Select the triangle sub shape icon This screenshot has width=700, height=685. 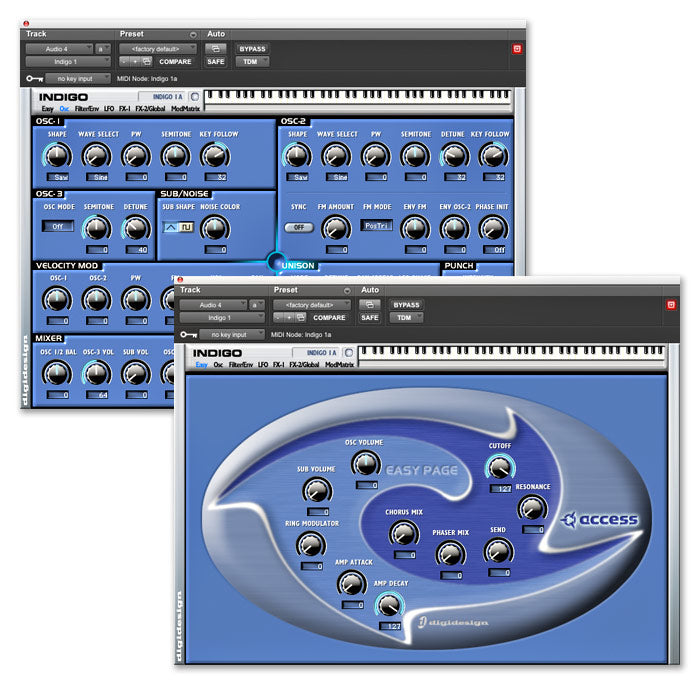(x=171, y=227)
